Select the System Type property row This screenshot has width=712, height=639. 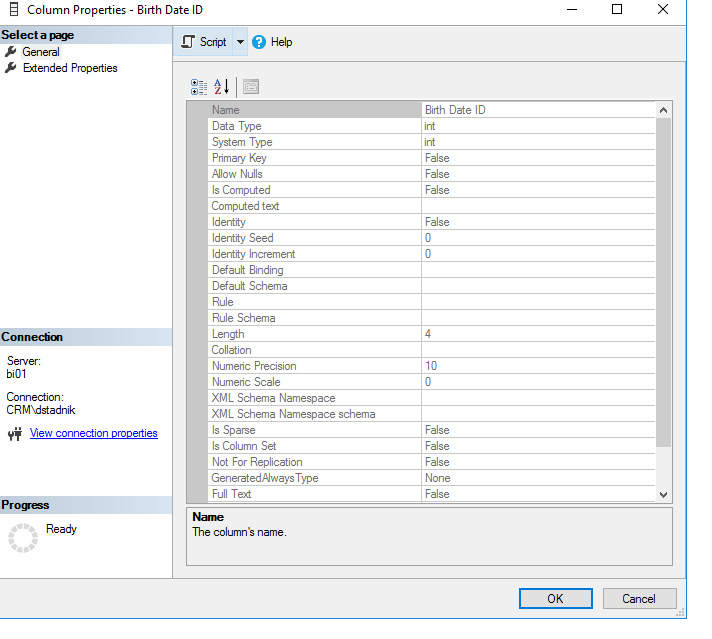tap(431, 142)
